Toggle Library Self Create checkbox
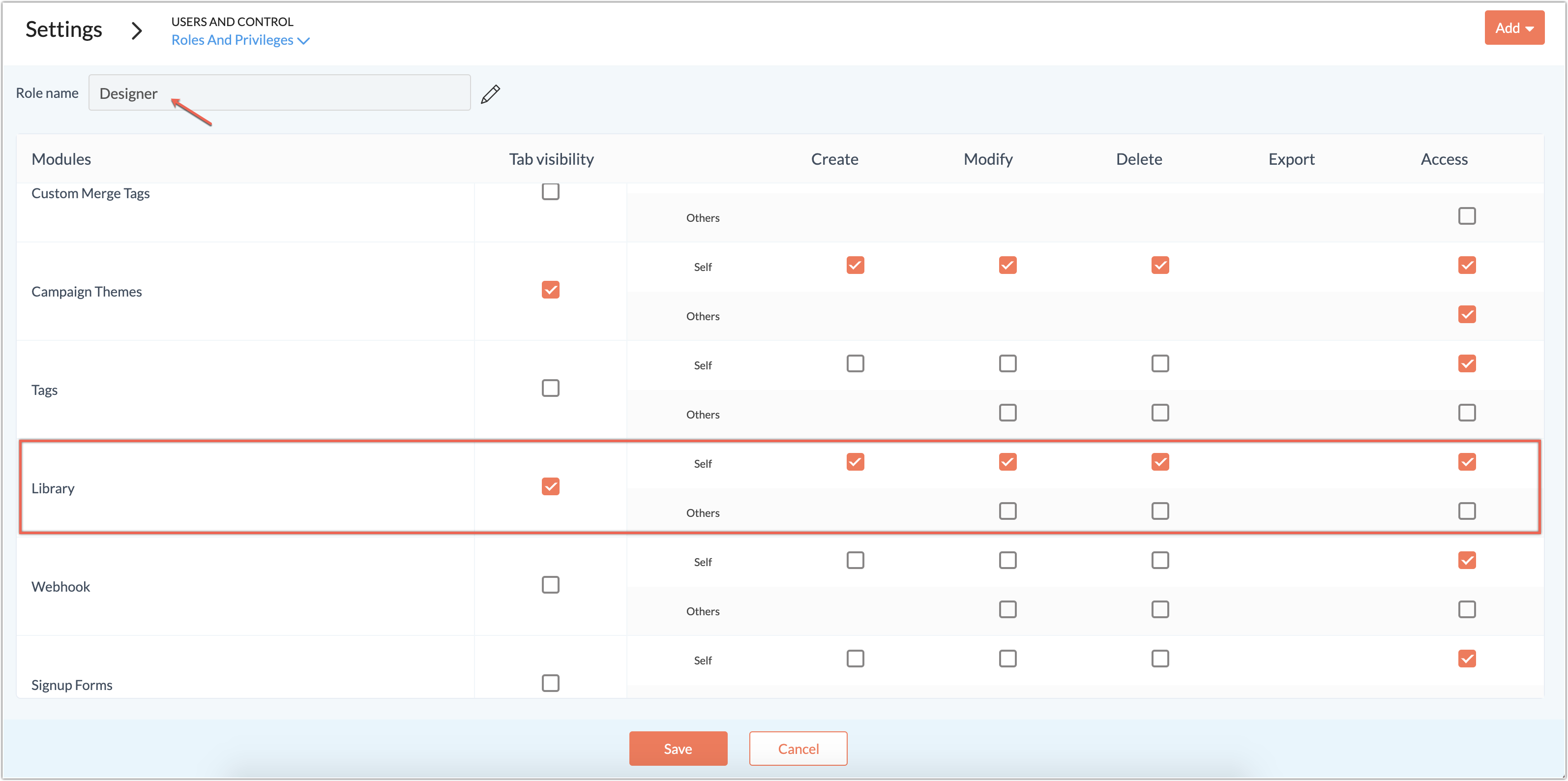This screenshot has width=1568, height=781. click(855, 462)
